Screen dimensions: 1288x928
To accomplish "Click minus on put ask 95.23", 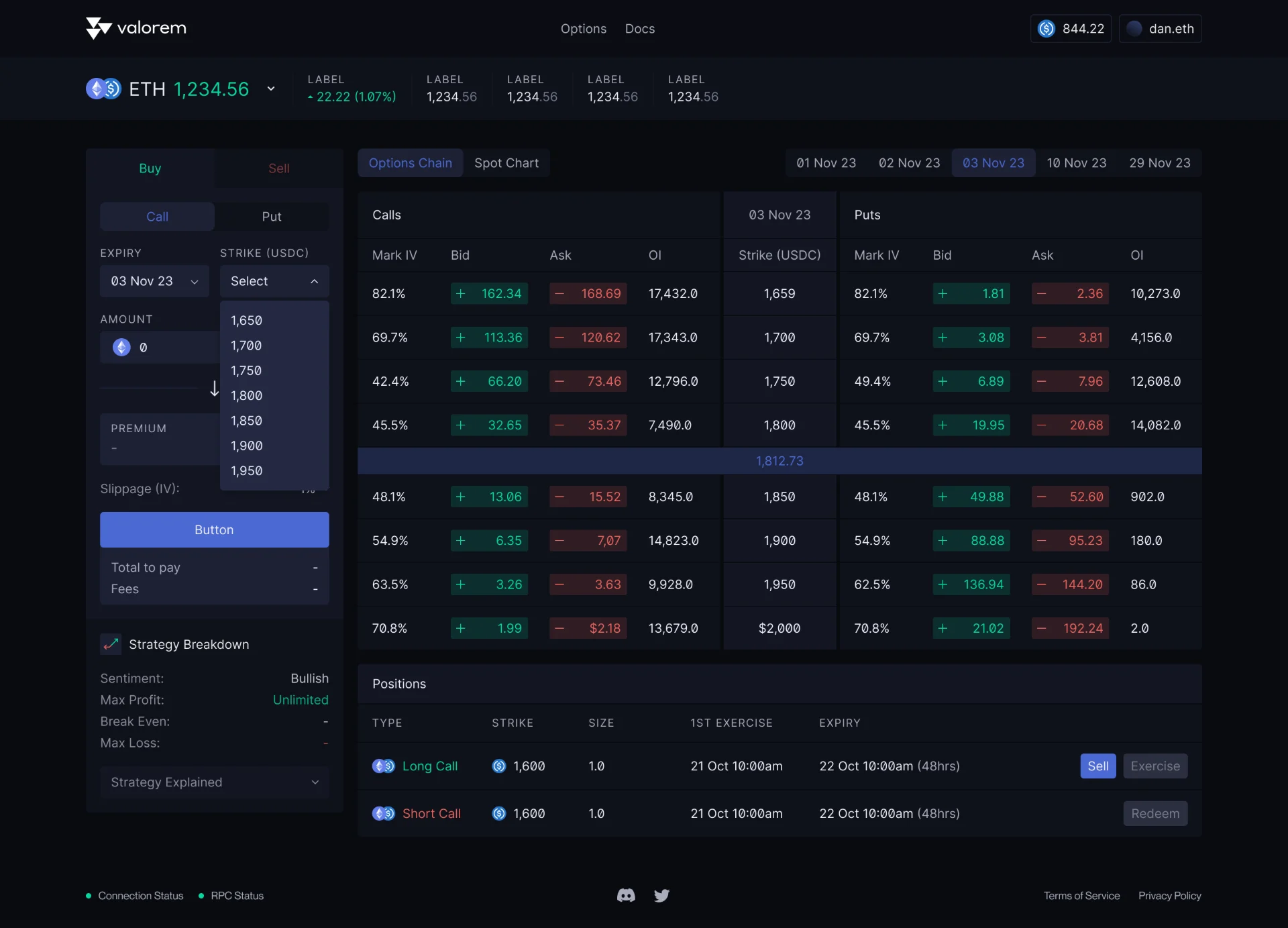I will pos(1041,540).
